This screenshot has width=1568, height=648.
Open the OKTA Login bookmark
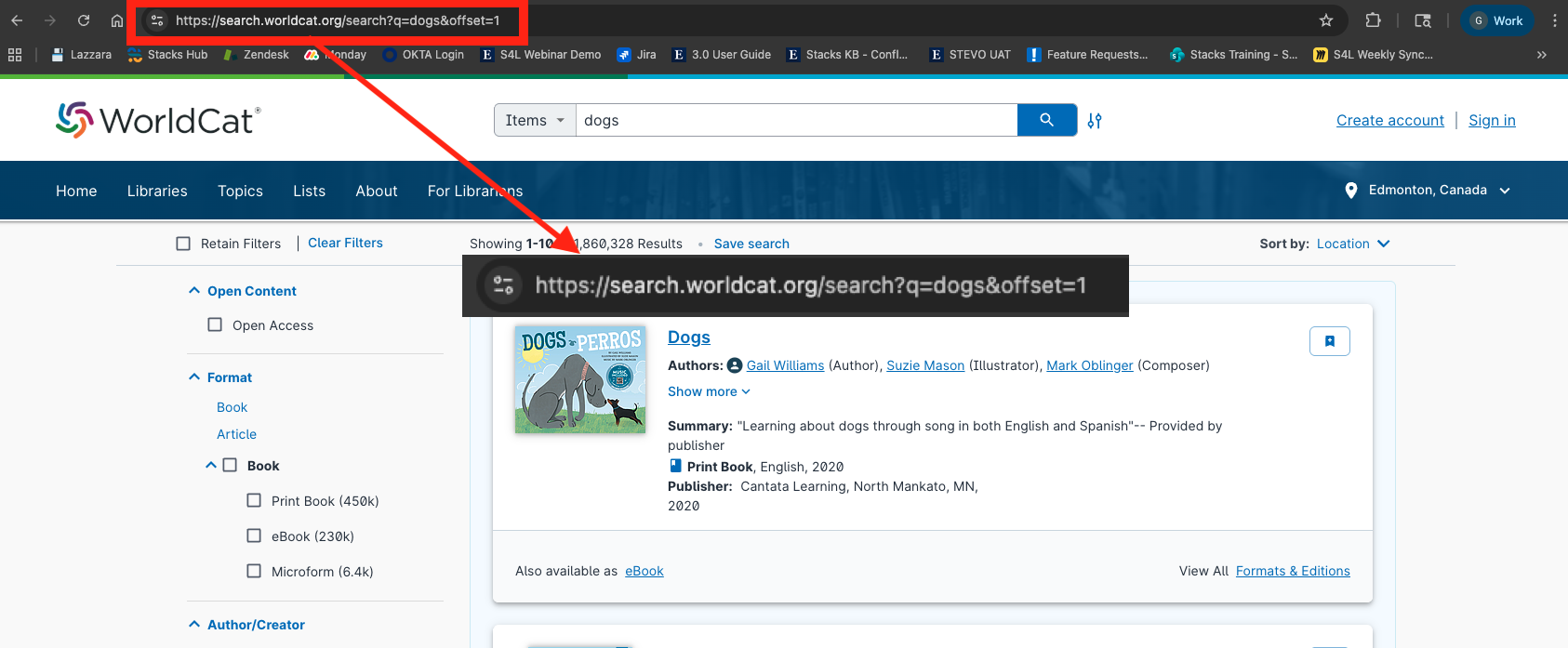pos(423,55)
